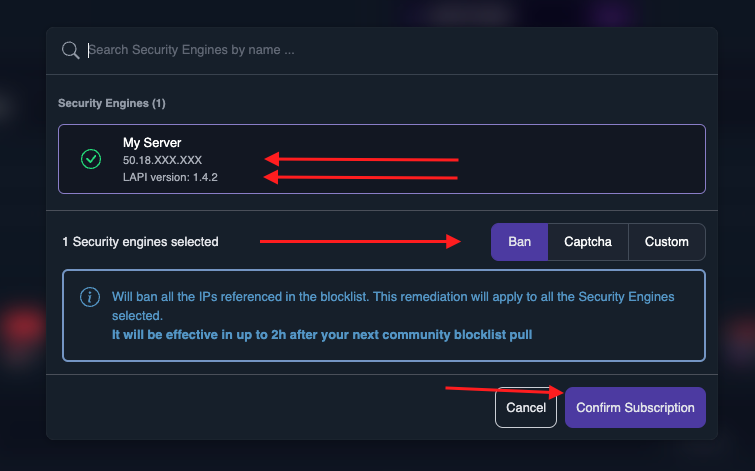The height and width of the screenshot is (471, 755).
Task: Click the My Server title text
Action: 152,143
